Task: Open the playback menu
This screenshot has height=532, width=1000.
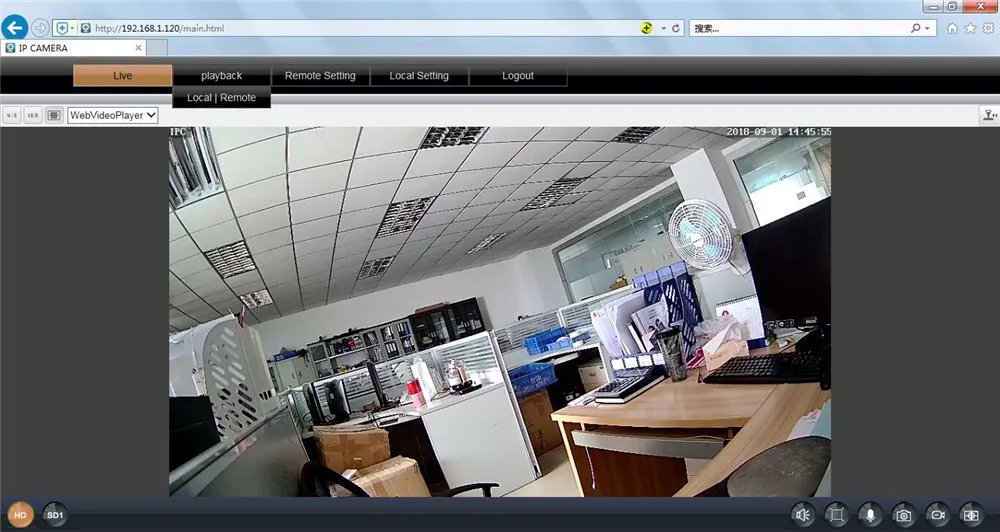Action: [x=221, y=75]
